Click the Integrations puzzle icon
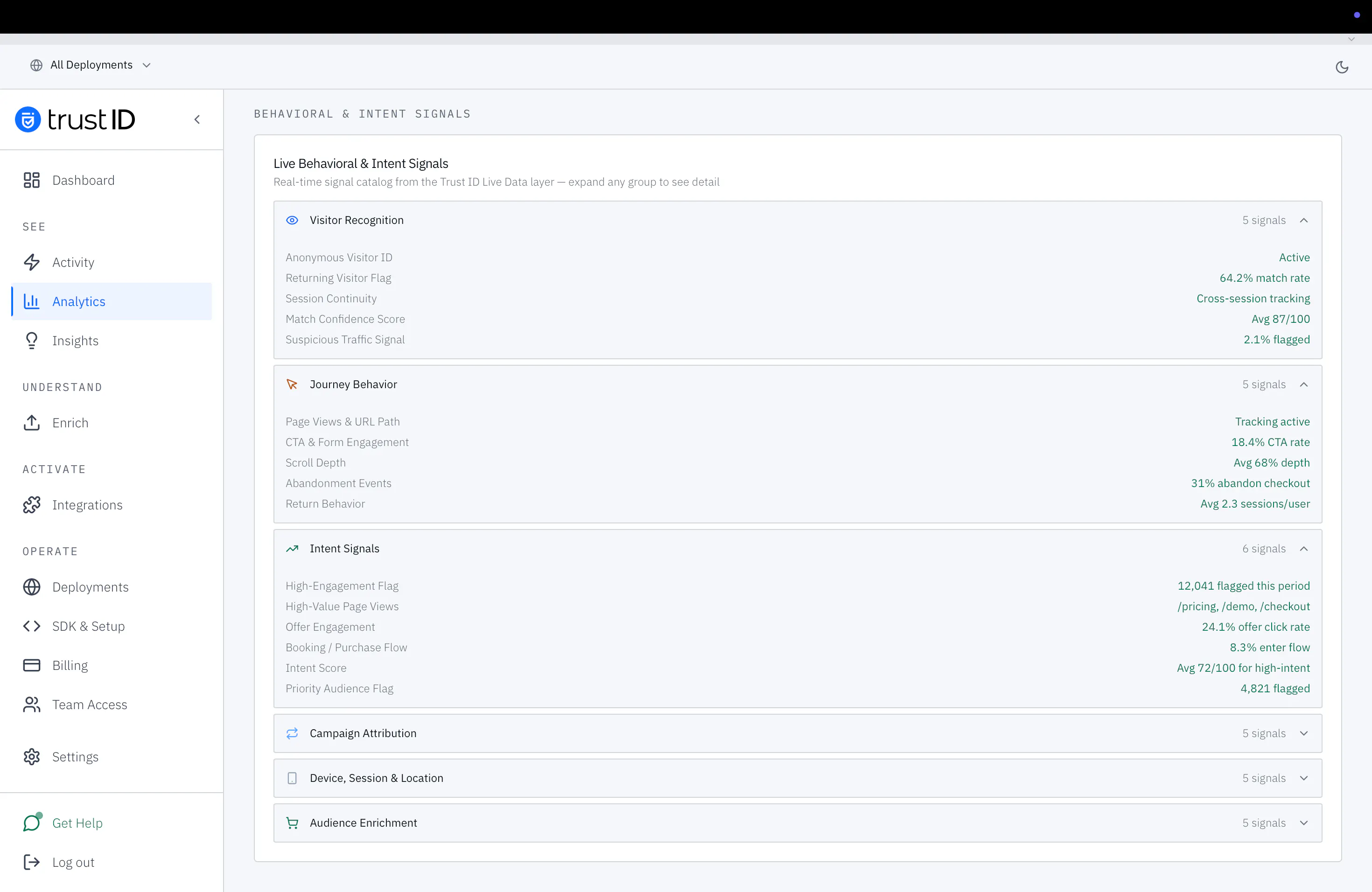This screenshot has width=1372, height=892. point(32,505)
